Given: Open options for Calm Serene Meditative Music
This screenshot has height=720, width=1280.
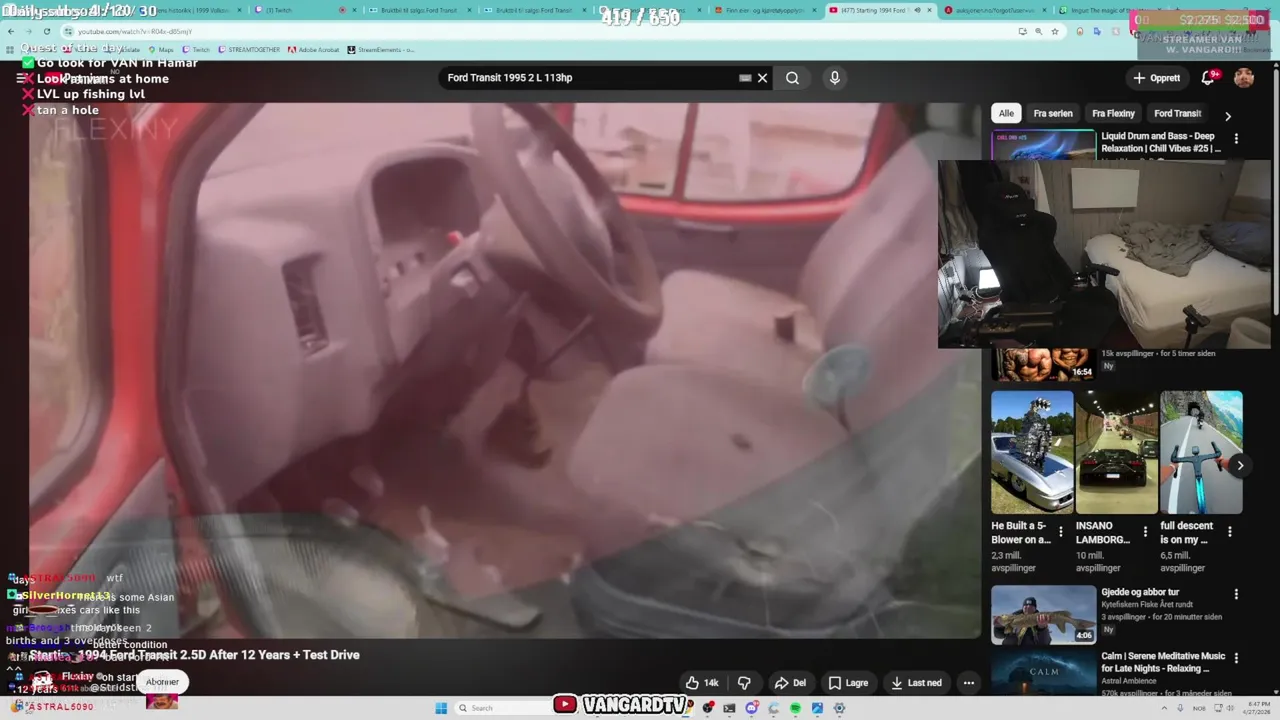Looking at the screenshot, I should pyautogui.click(x=1236, y=658).
